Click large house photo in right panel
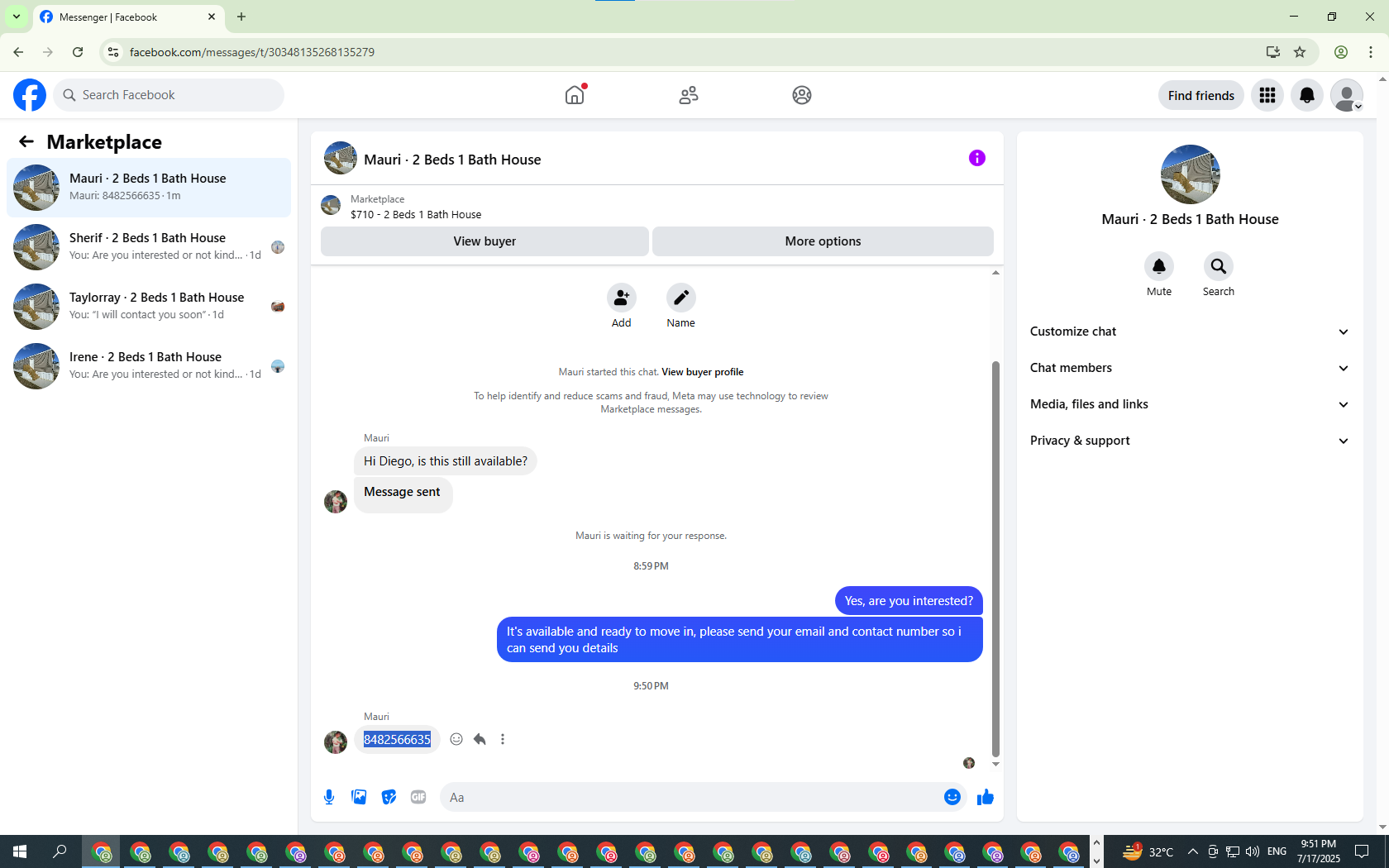This screenshot has height=868, width=1389. tap(1191, 174)
